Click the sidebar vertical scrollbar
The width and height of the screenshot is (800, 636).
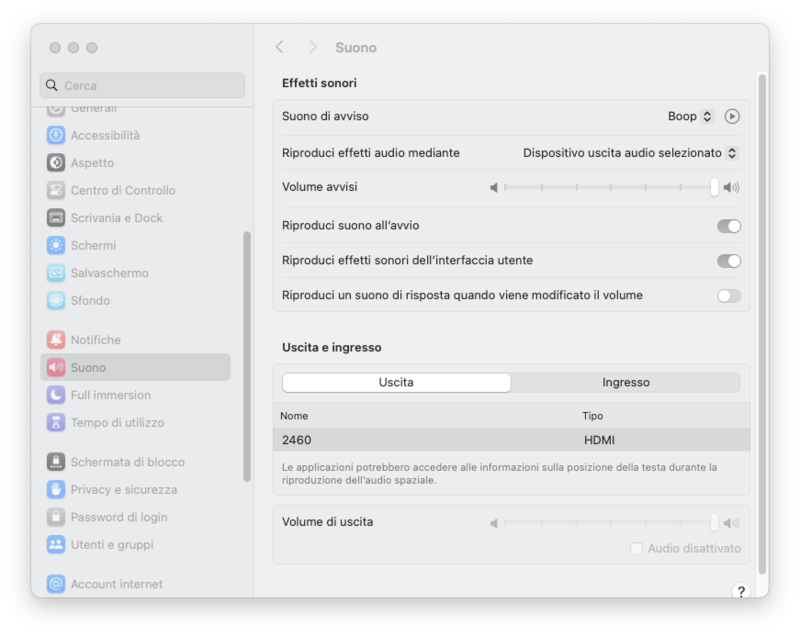pos(247,356)
